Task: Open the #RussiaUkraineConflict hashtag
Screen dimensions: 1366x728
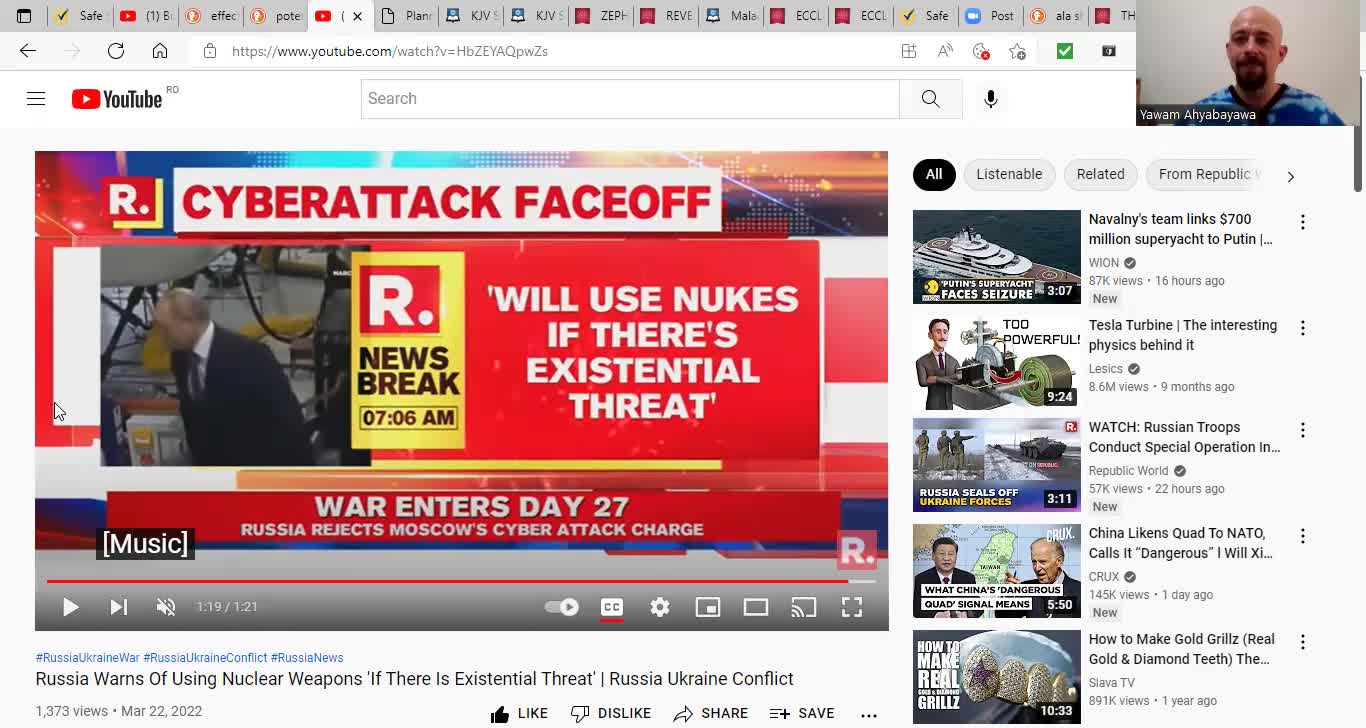Action: pos(205,657)
